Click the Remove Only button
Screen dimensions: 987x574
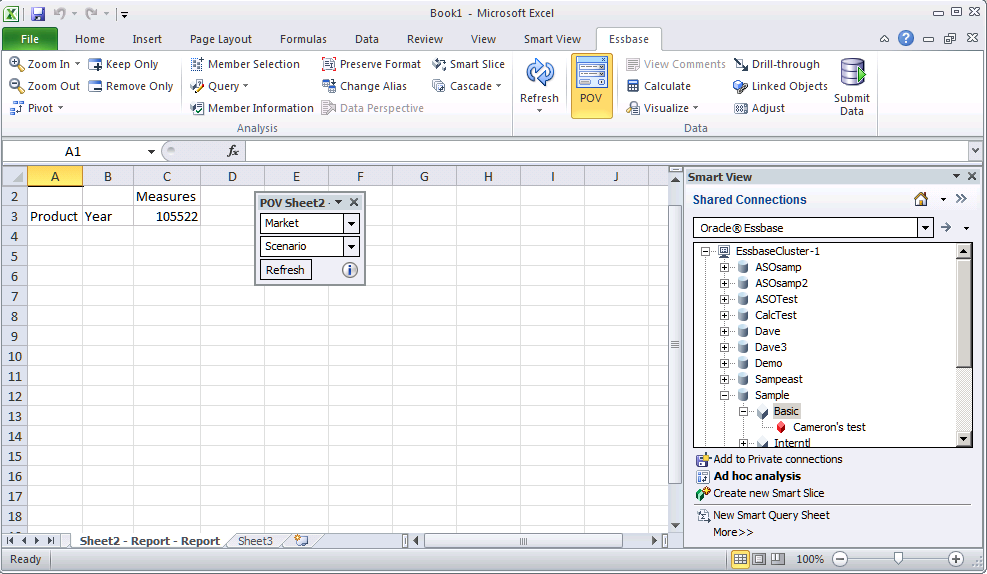tap(131, 86)
